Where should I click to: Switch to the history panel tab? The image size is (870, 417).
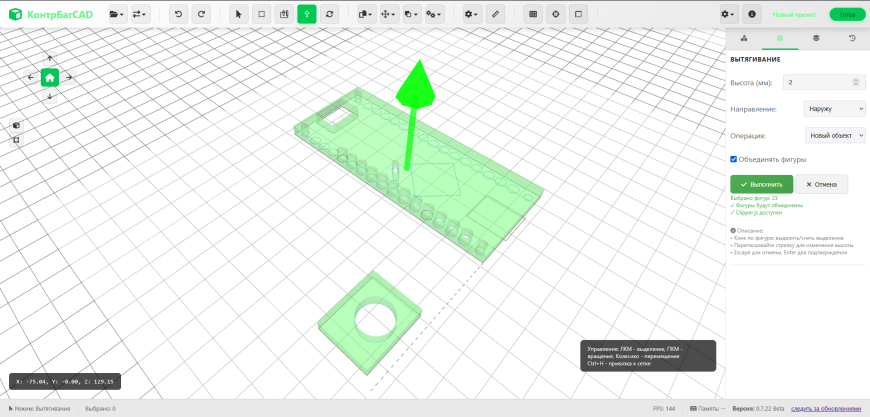852,38
